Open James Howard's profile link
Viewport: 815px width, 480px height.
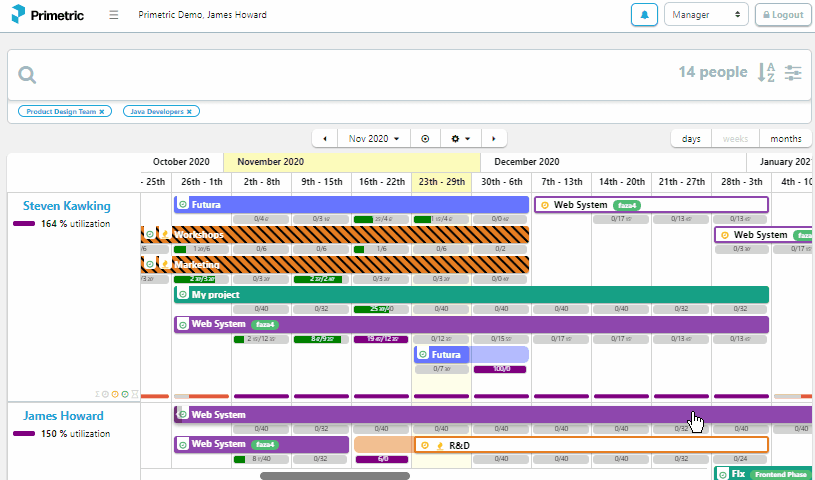(x=64, y=416)
